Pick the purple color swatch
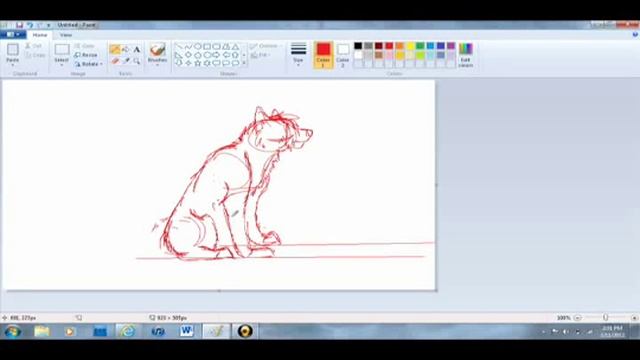The image size is (640, 360). [451, 46]
